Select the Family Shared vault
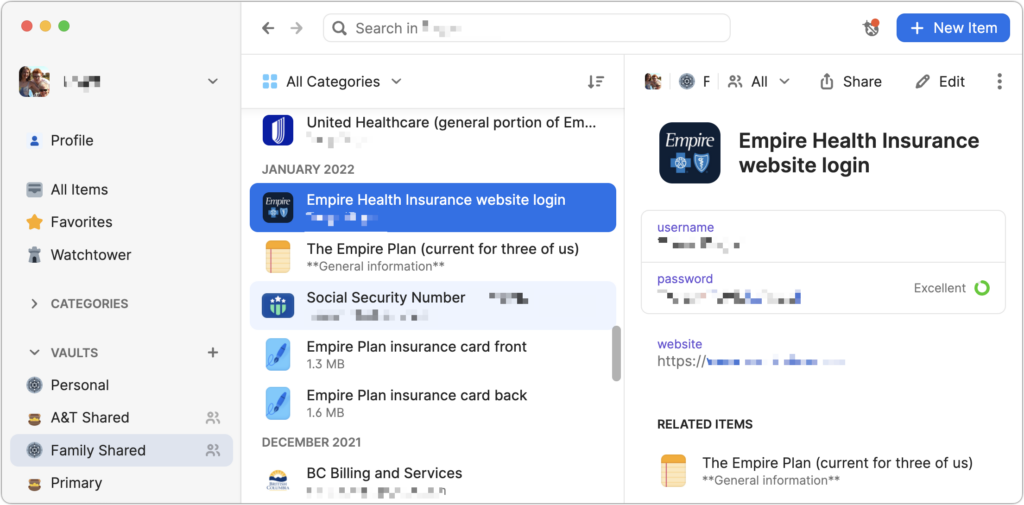Screen dimensions: 1024x505 [98, 450]
